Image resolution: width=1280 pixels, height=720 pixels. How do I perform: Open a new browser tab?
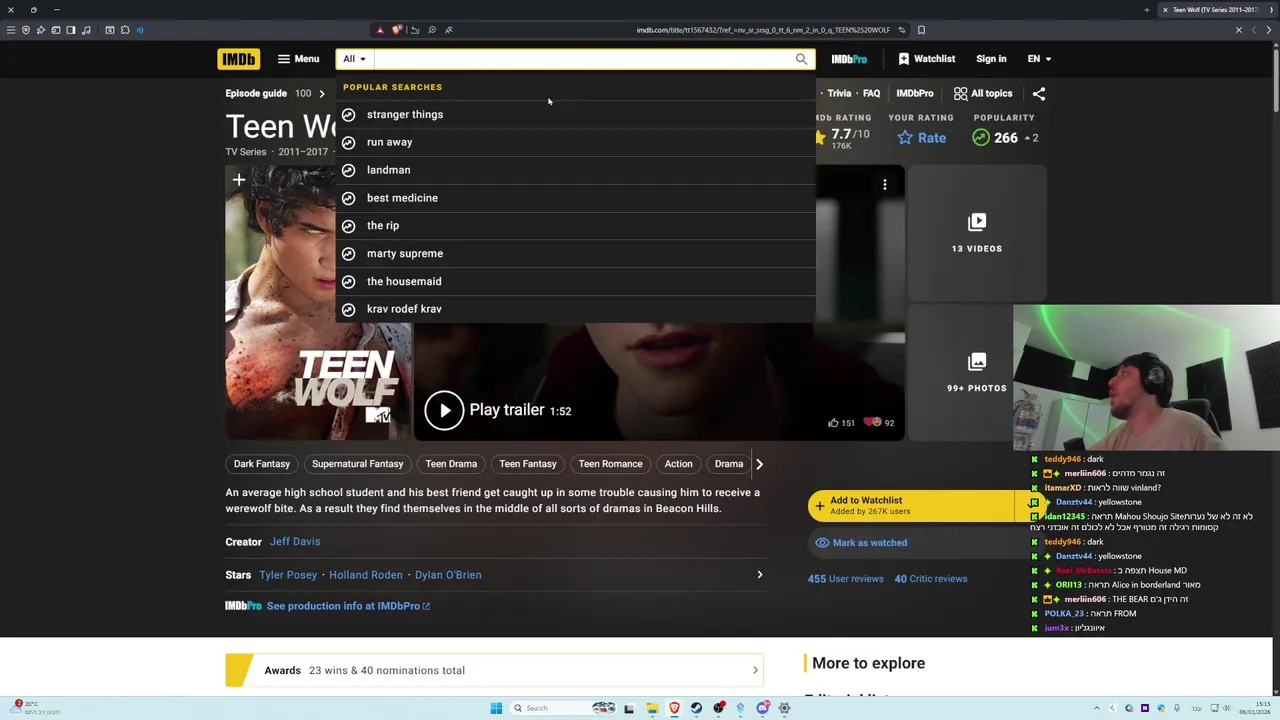[x=1146, y=10]
